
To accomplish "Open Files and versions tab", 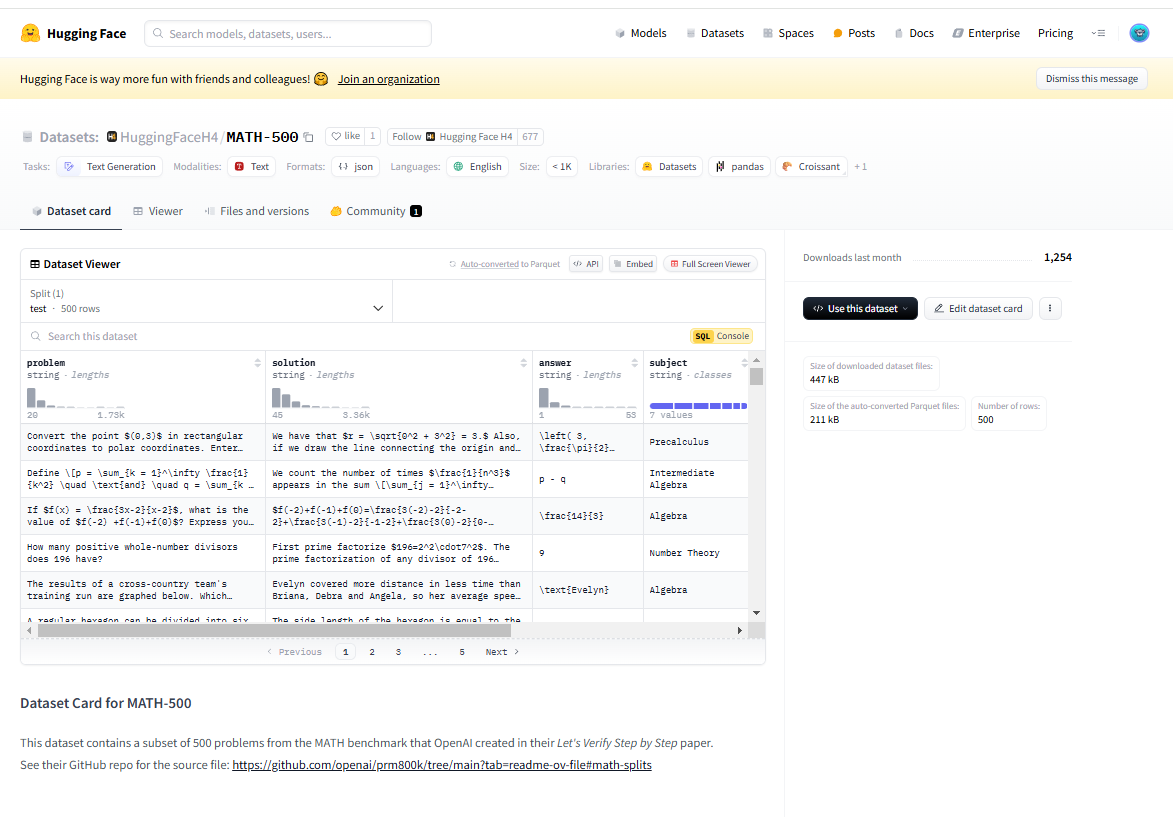I will pos(257,211).
